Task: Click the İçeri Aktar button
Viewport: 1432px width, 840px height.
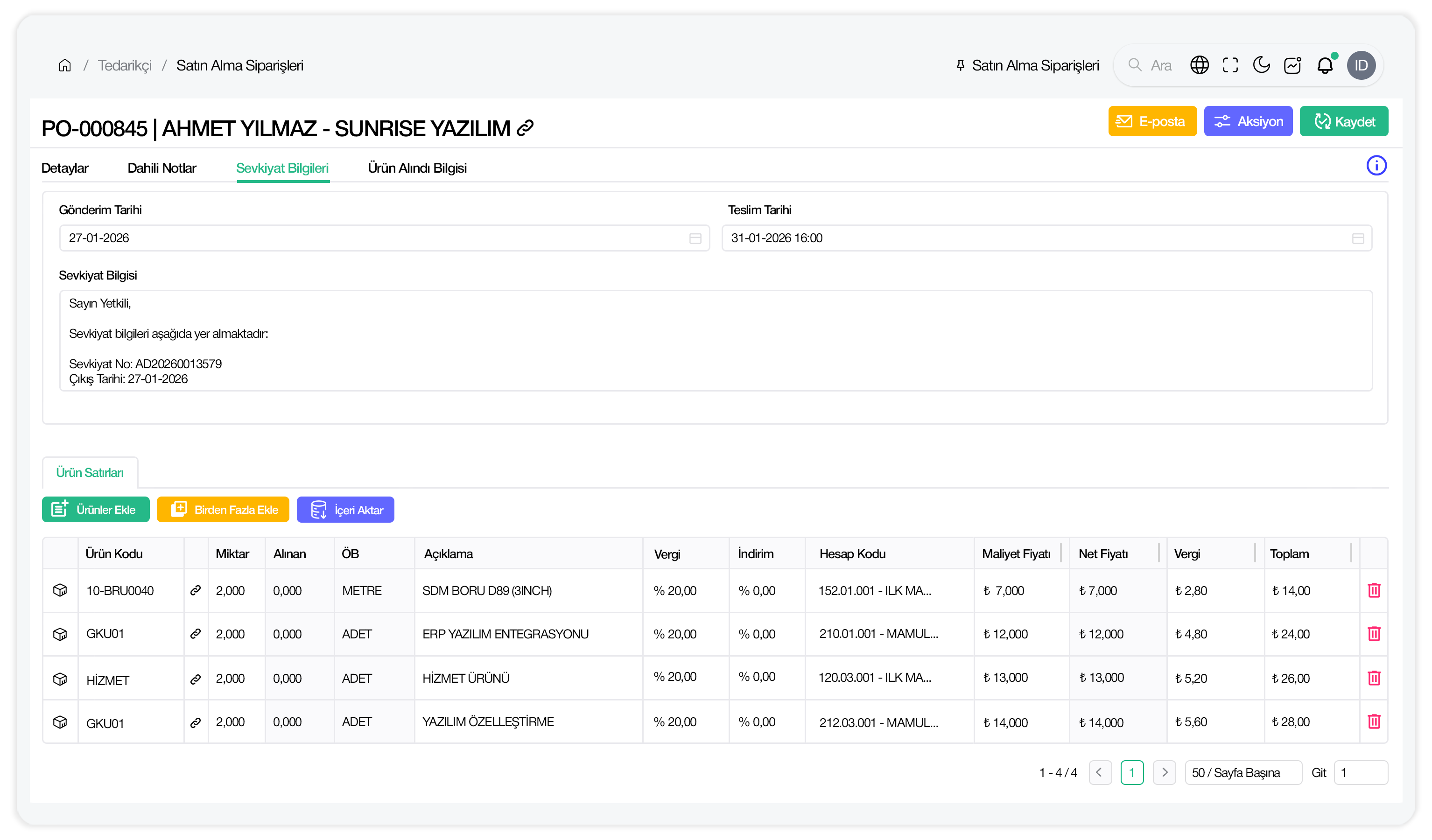Action: click(x=345, y=510)
